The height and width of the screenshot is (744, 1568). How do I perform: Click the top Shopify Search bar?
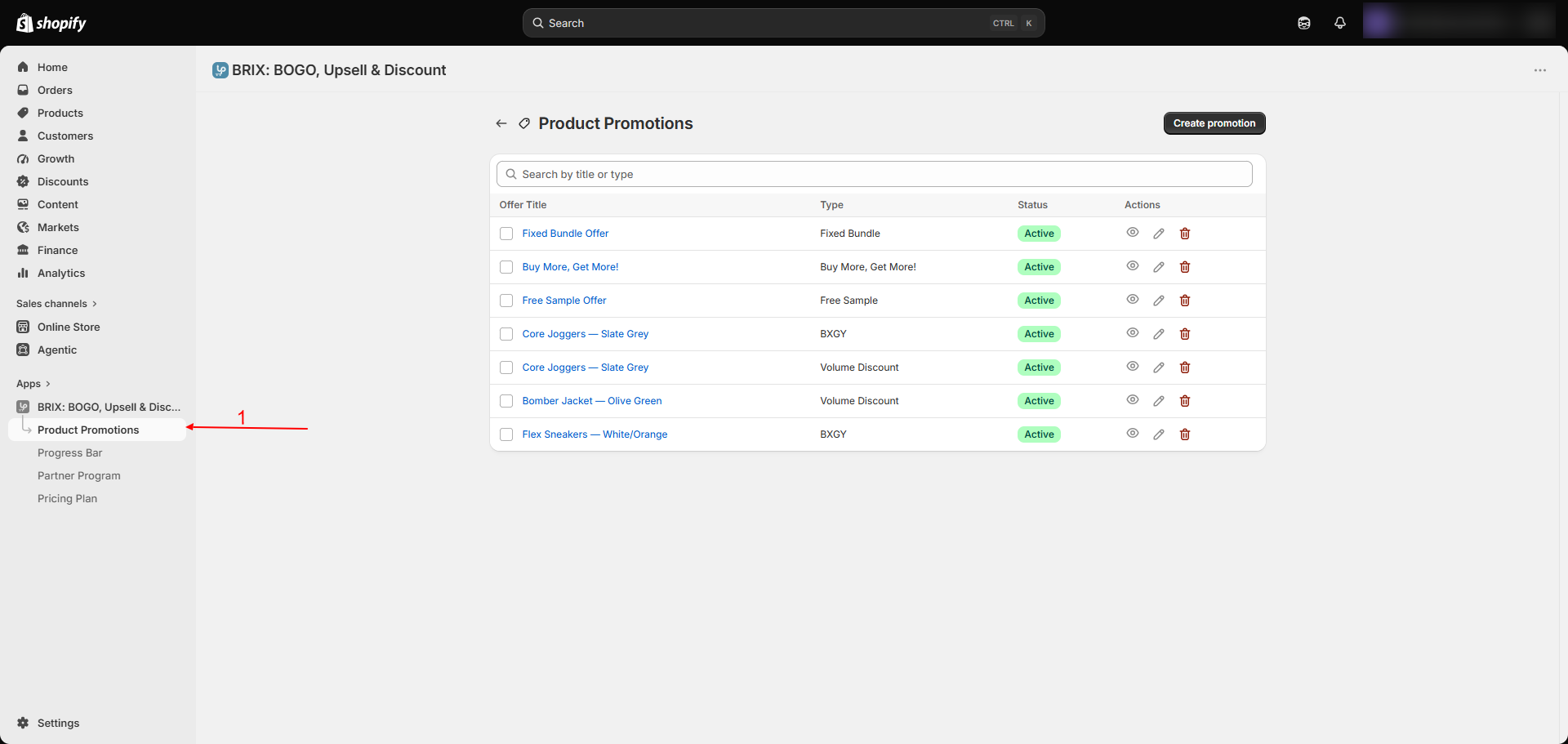[x=784, y=23]
